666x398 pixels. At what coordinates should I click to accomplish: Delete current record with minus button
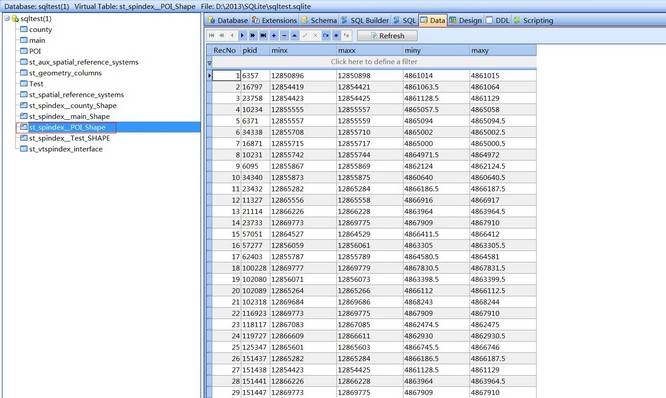click(284, 36)
